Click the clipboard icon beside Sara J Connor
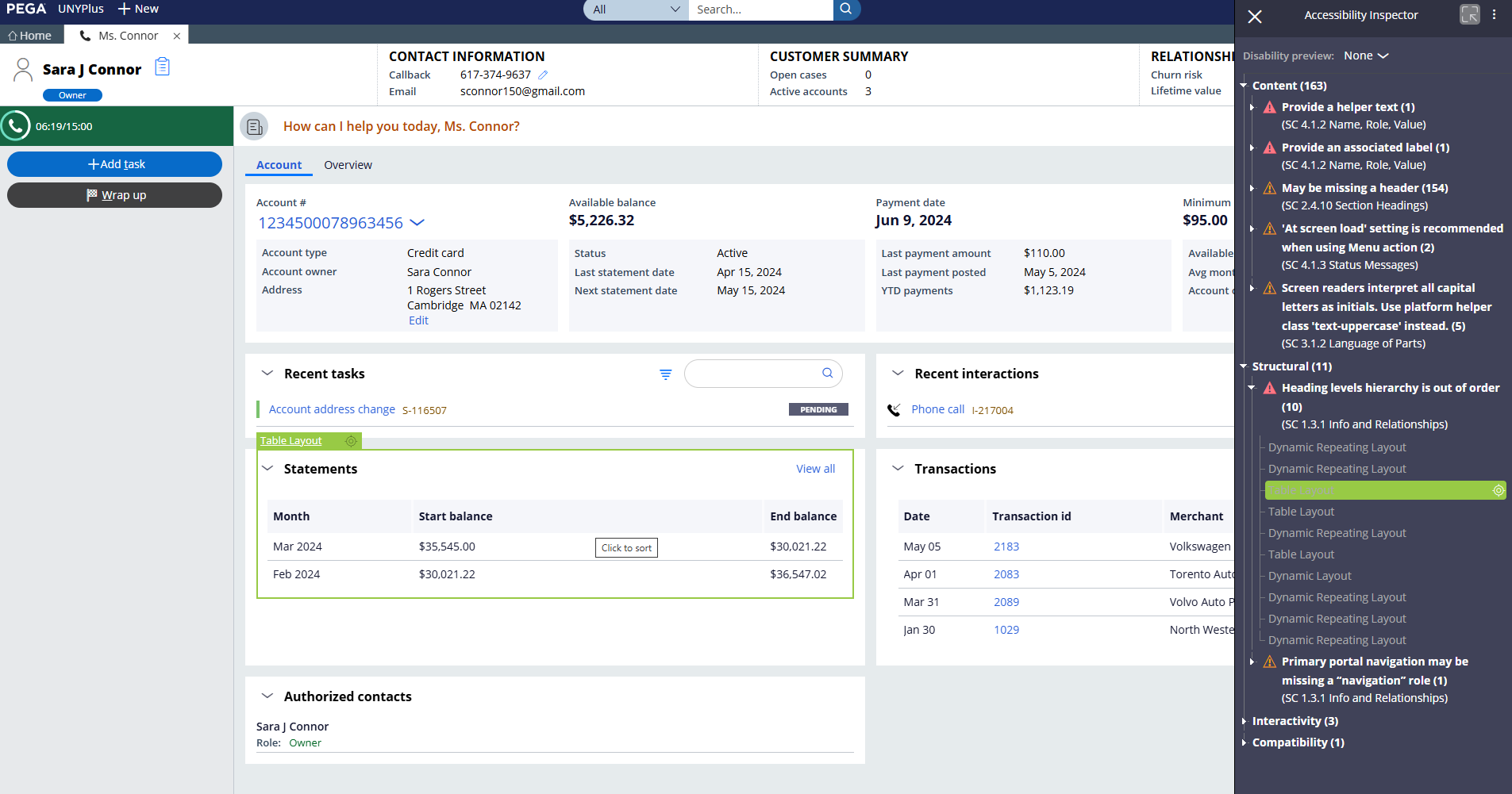 [x=162, y=67]
